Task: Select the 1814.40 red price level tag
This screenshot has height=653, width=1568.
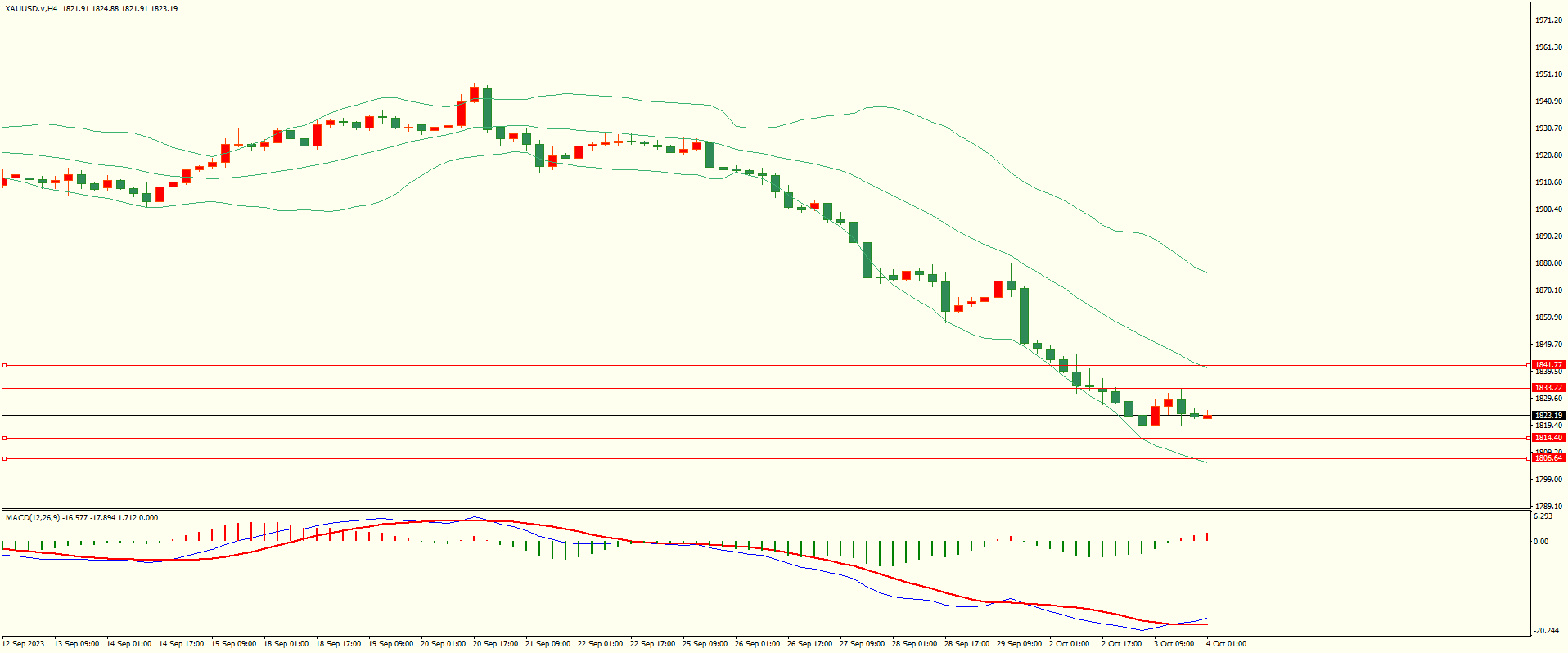Action: (1548, 438)
